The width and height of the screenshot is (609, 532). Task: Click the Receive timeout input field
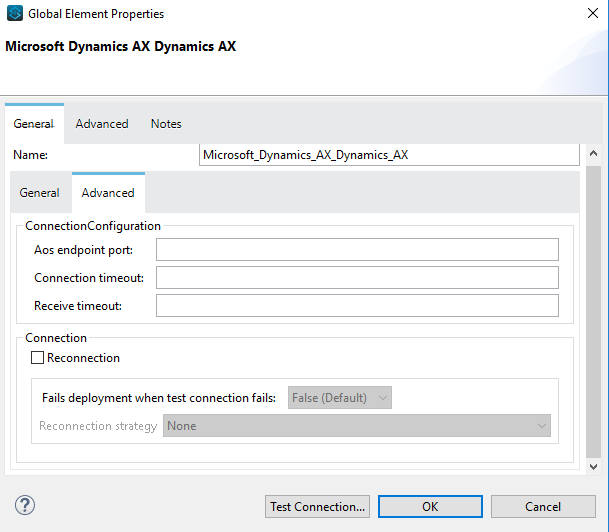click(357, 305)
